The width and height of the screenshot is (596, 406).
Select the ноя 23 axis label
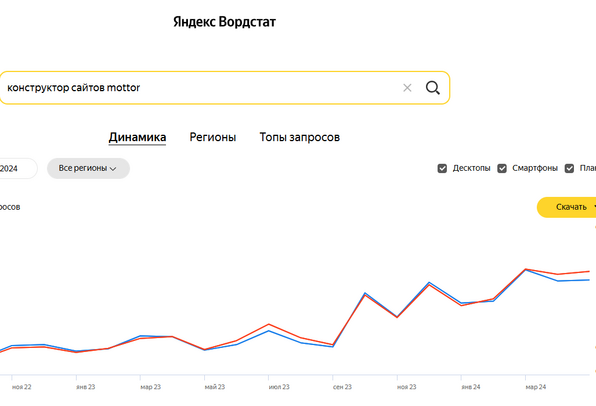pyautogui.click(x=407, y=387)
